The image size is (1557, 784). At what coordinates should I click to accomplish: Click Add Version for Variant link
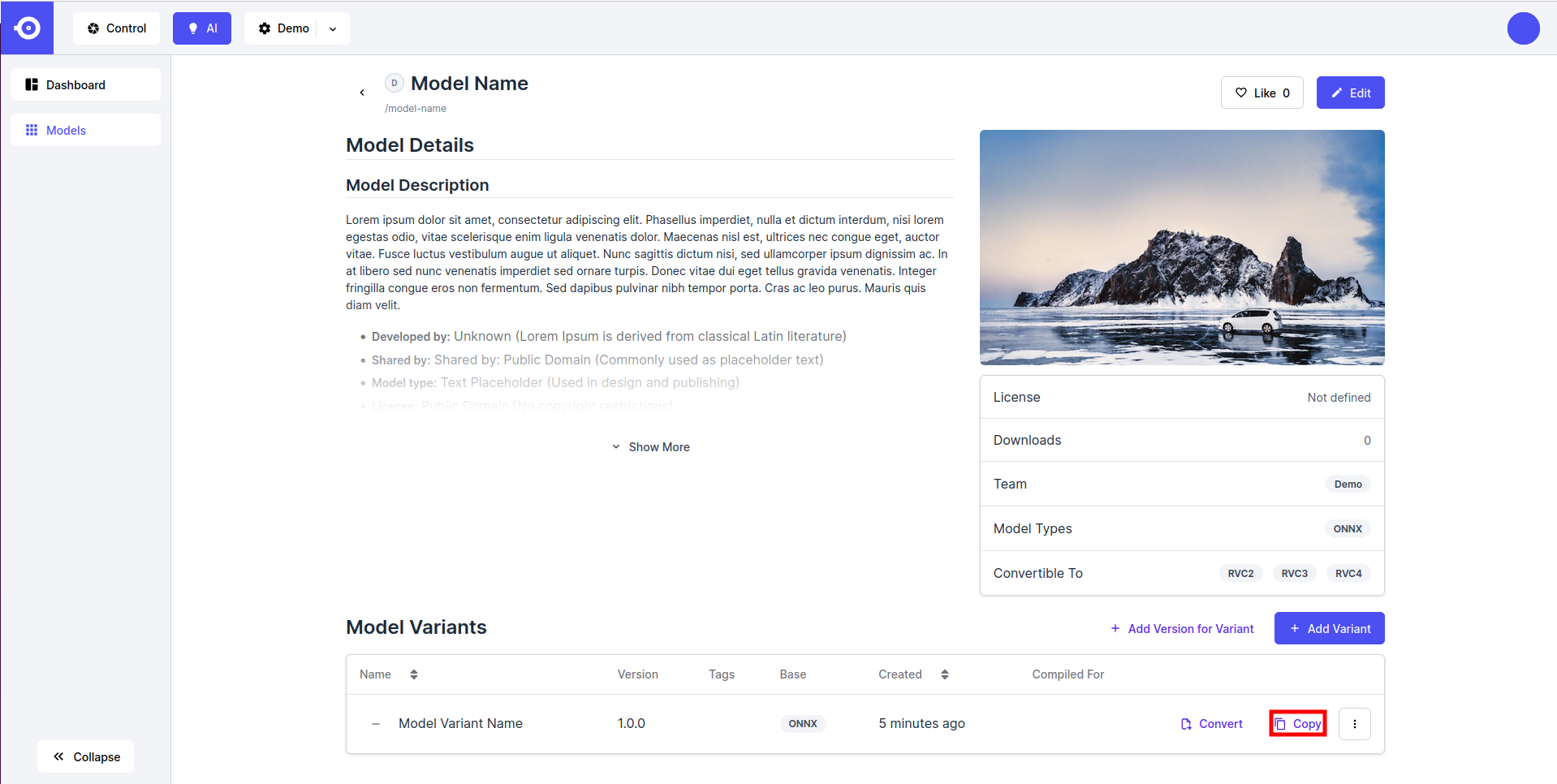coord(1182,629)
